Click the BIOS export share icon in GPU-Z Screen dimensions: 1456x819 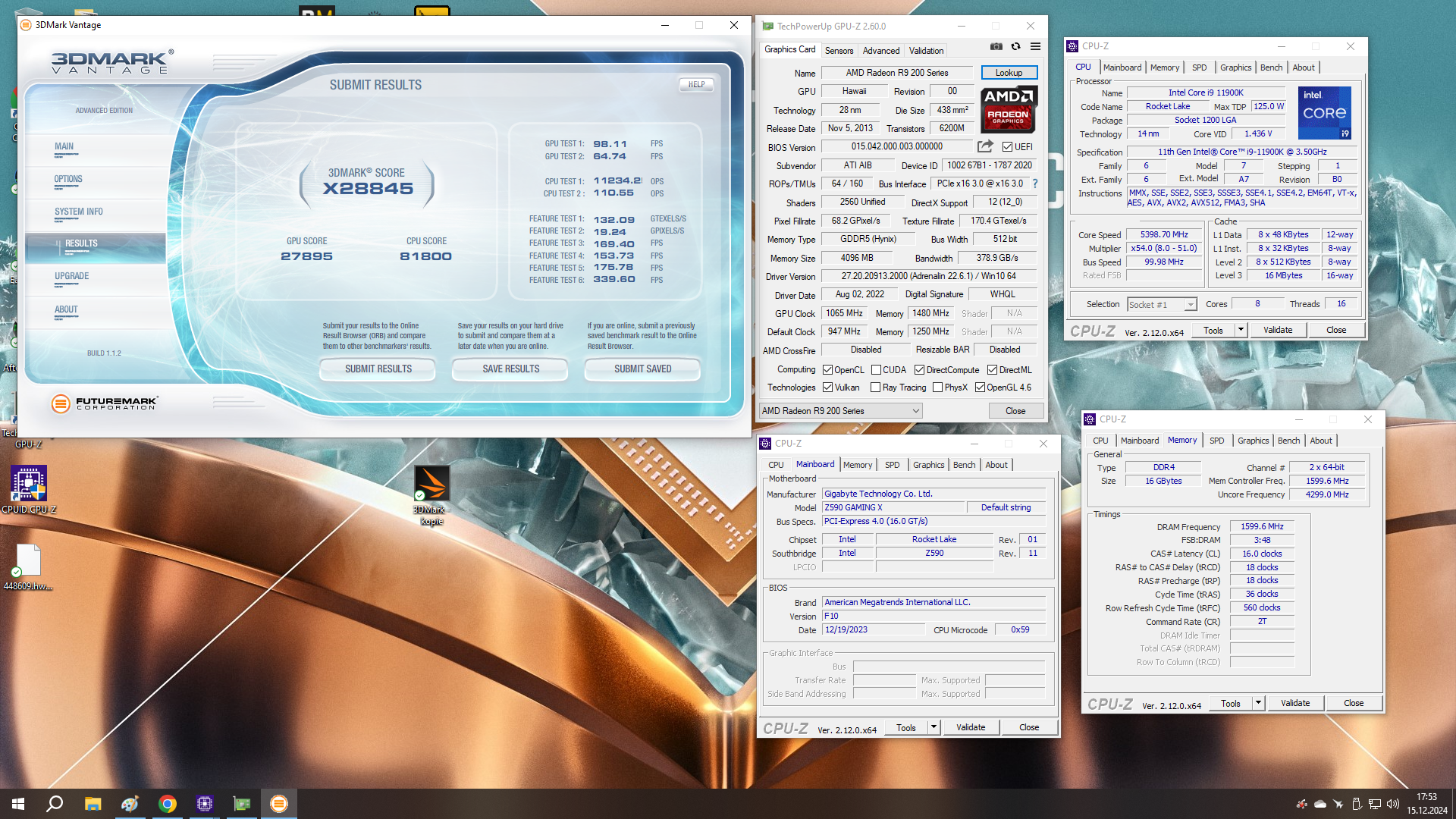click(985, 146)
